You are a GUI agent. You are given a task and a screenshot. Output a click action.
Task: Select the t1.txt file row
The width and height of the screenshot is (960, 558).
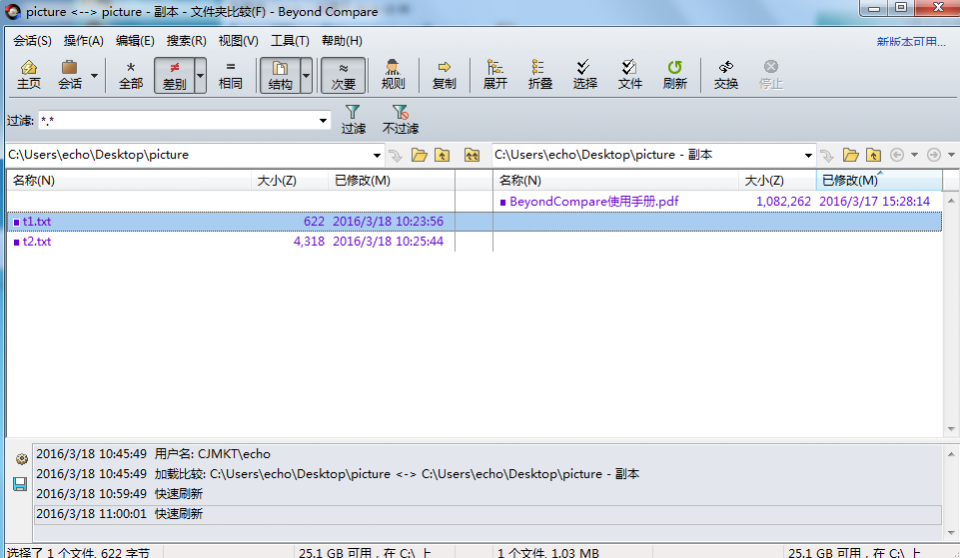pyautogui.click(x=231, y=222)
